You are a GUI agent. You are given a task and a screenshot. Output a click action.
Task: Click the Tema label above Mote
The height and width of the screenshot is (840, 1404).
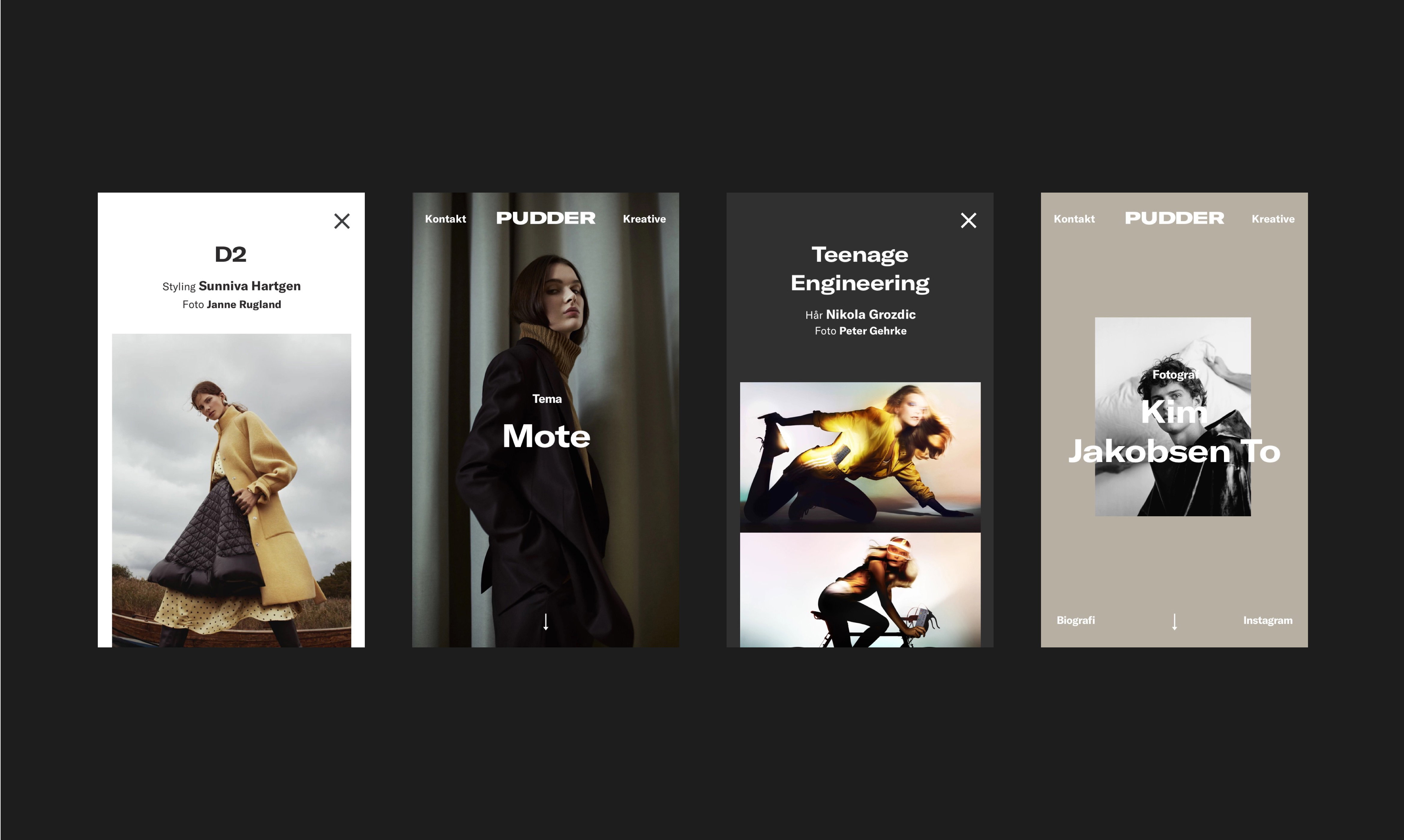pos(547,398)
